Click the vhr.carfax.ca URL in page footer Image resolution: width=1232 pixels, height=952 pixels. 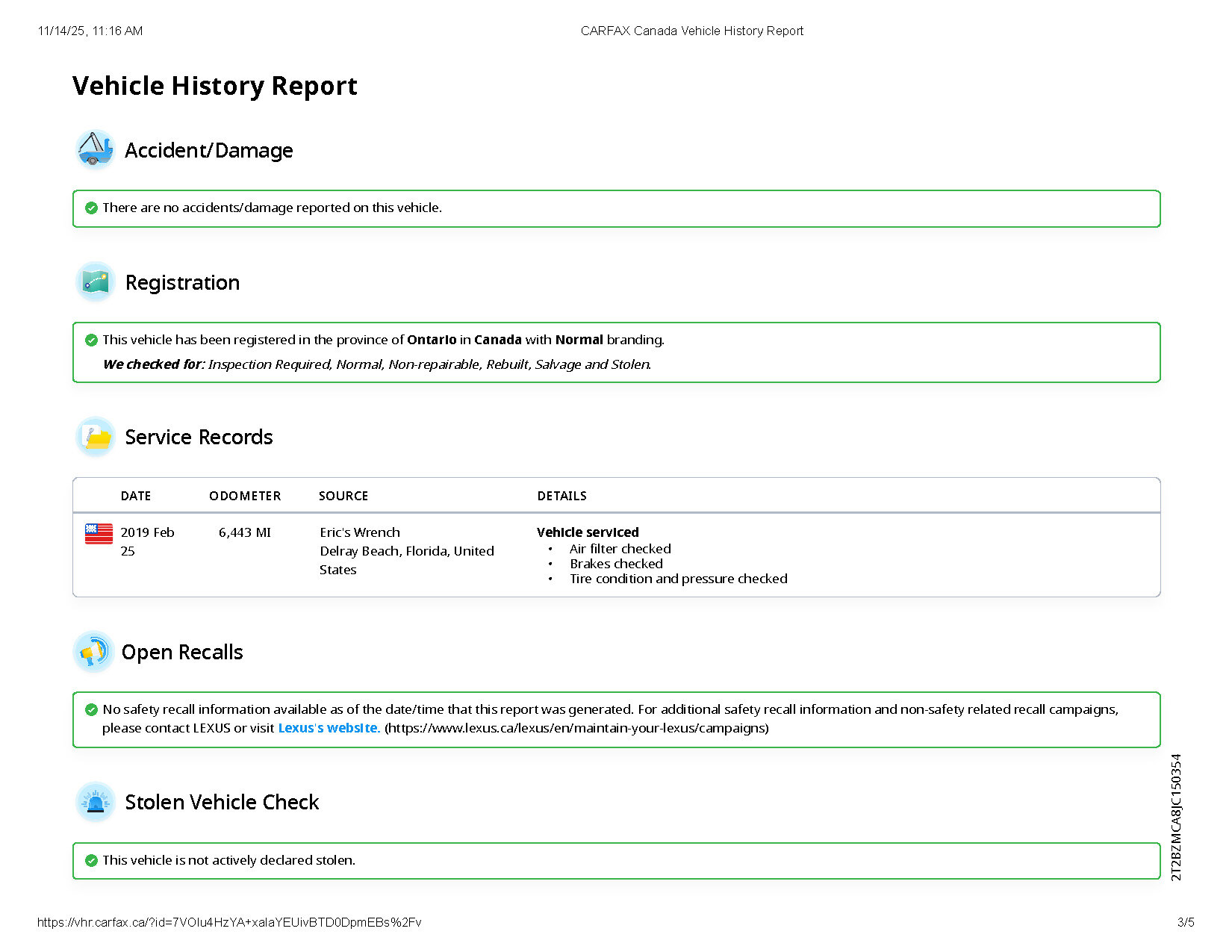pos(229,922)
